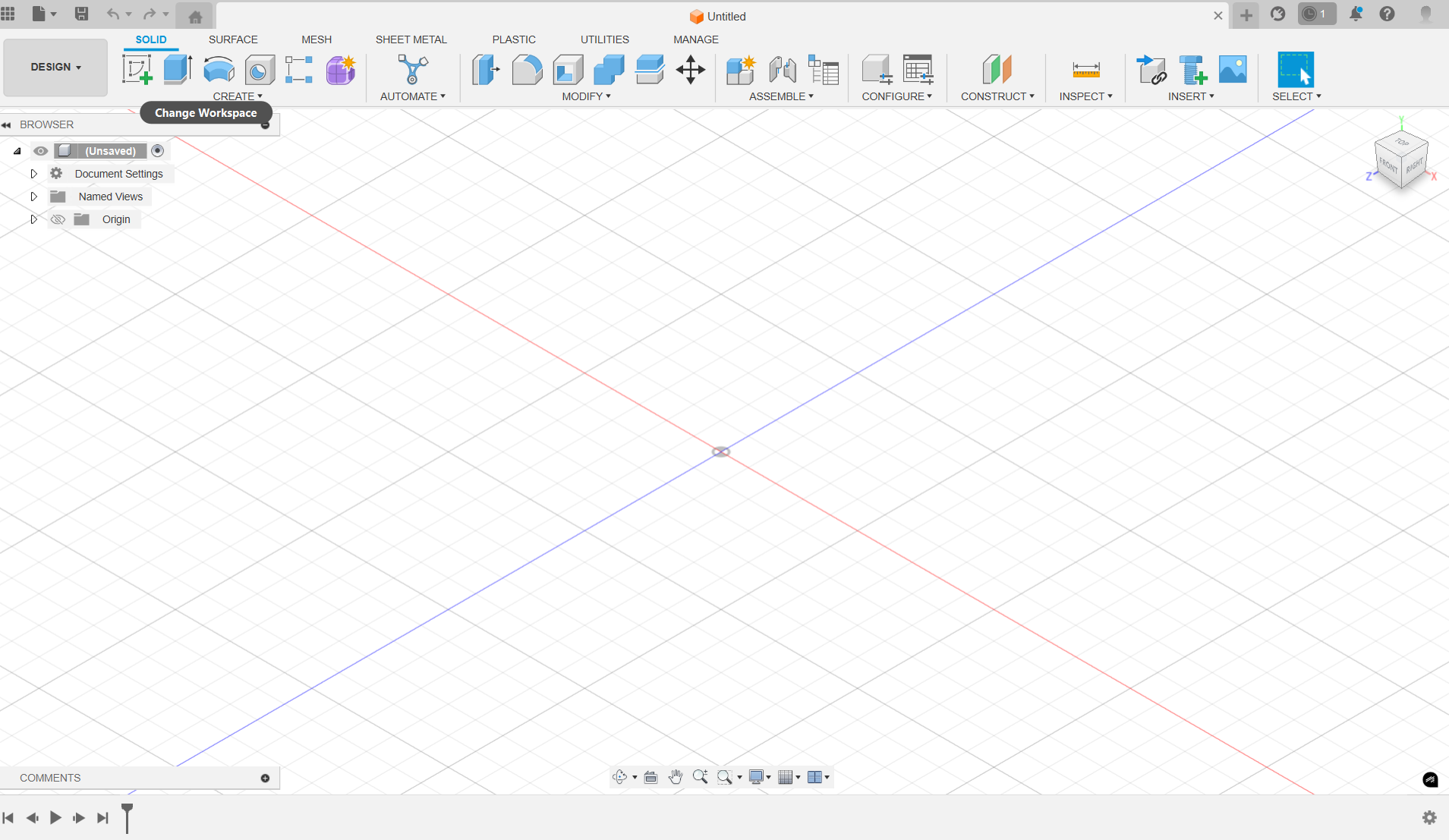
Task: Expand the Named Views folder
Action: pos(33,196)
